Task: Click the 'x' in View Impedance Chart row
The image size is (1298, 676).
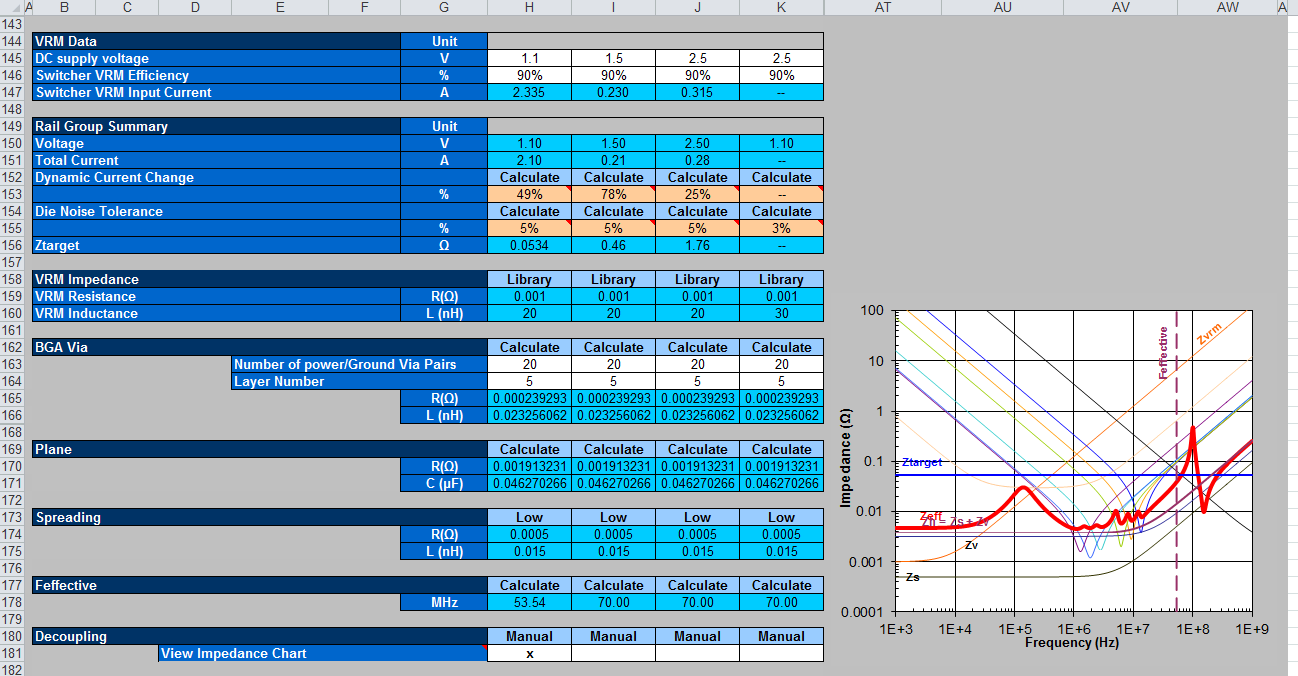Action: pyautogui.click(x=529, y=653)
